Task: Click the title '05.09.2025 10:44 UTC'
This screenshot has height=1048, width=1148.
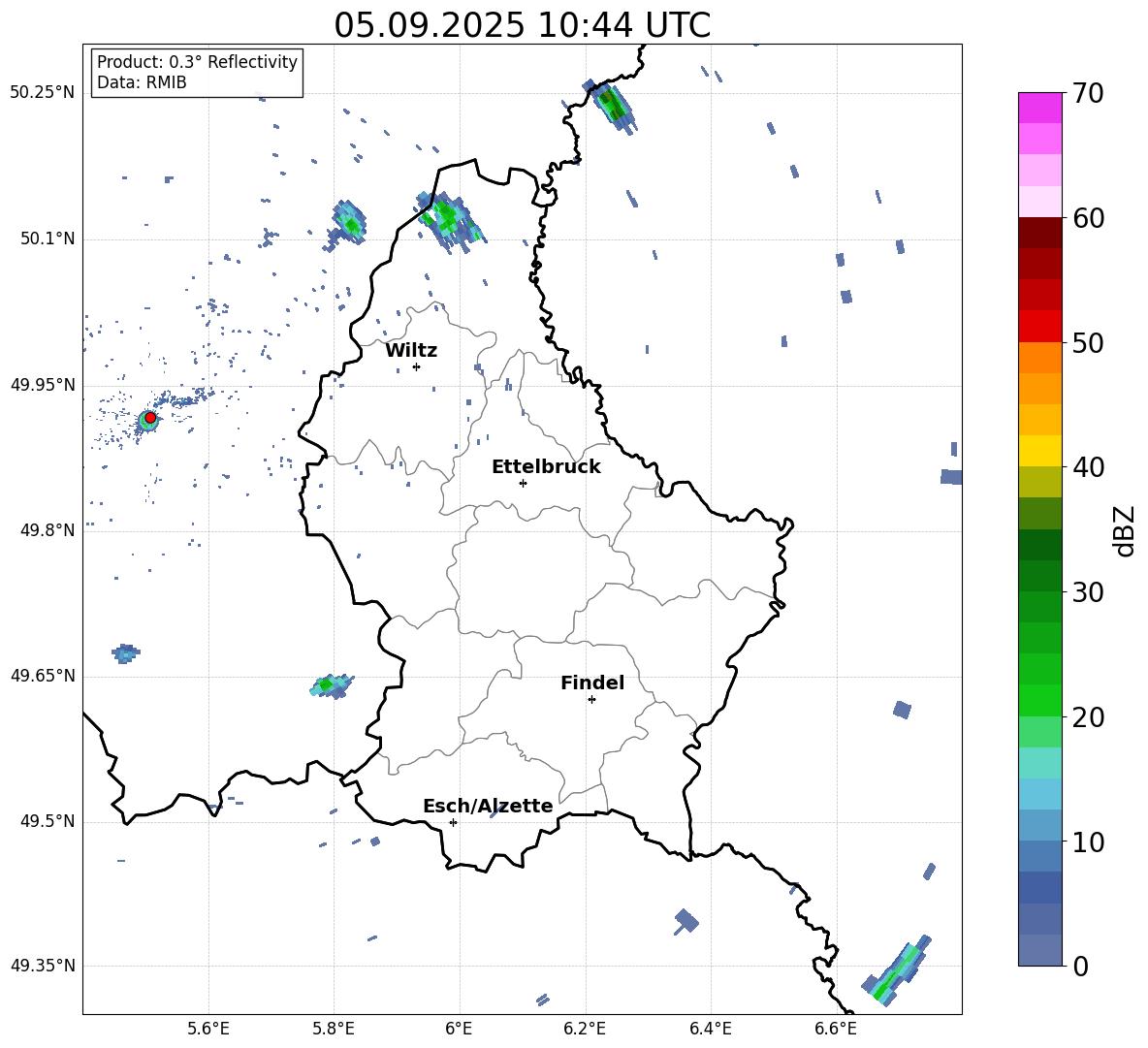Action: pos(522,25)
